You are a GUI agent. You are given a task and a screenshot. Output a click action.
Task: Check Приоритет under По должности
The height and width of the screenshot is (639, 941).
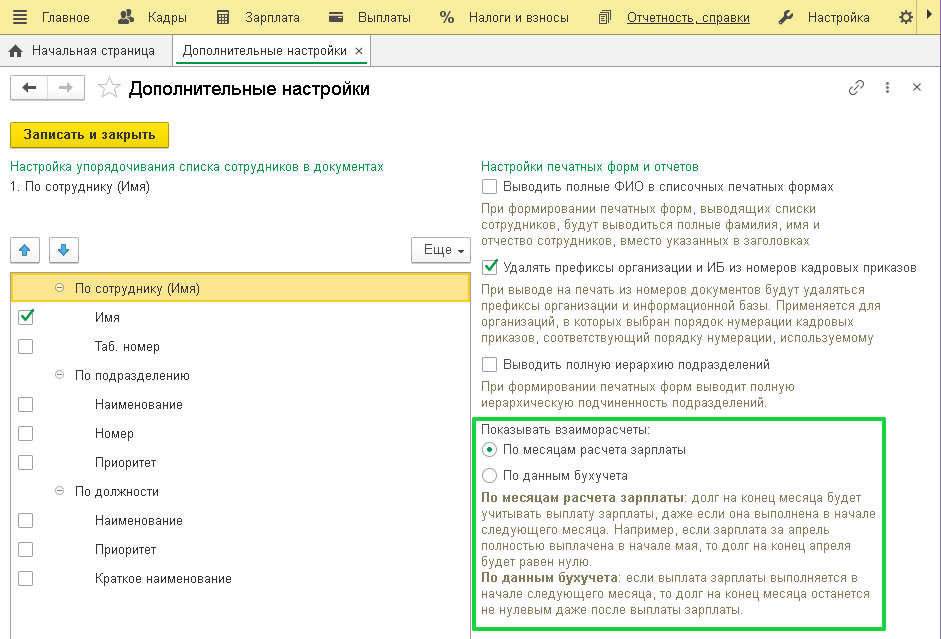coord(26,549)
